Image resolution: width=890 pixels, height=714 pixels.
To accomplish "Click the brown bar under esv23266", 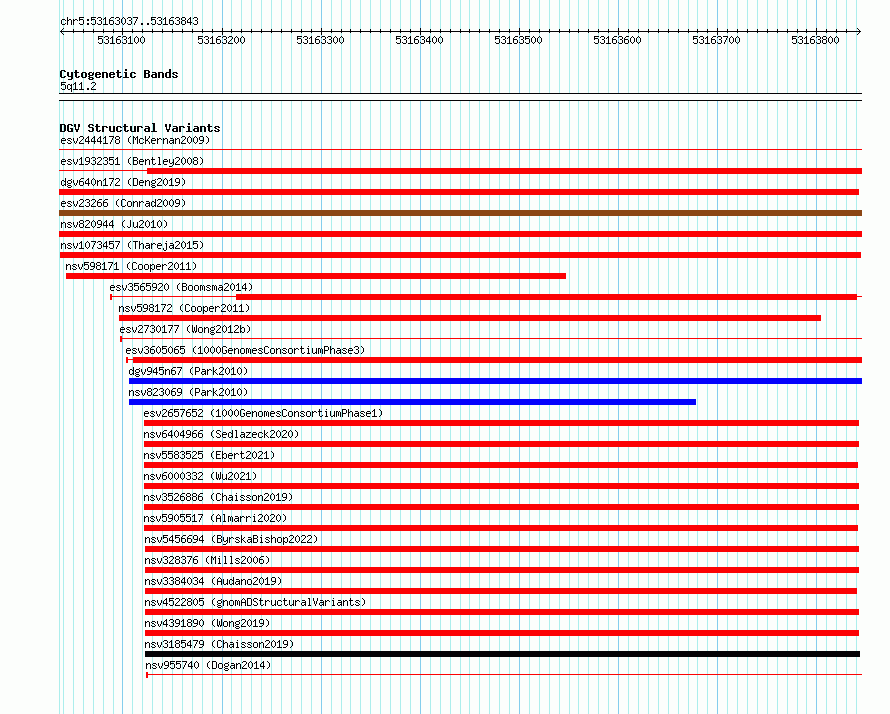I will coord(460,213).
